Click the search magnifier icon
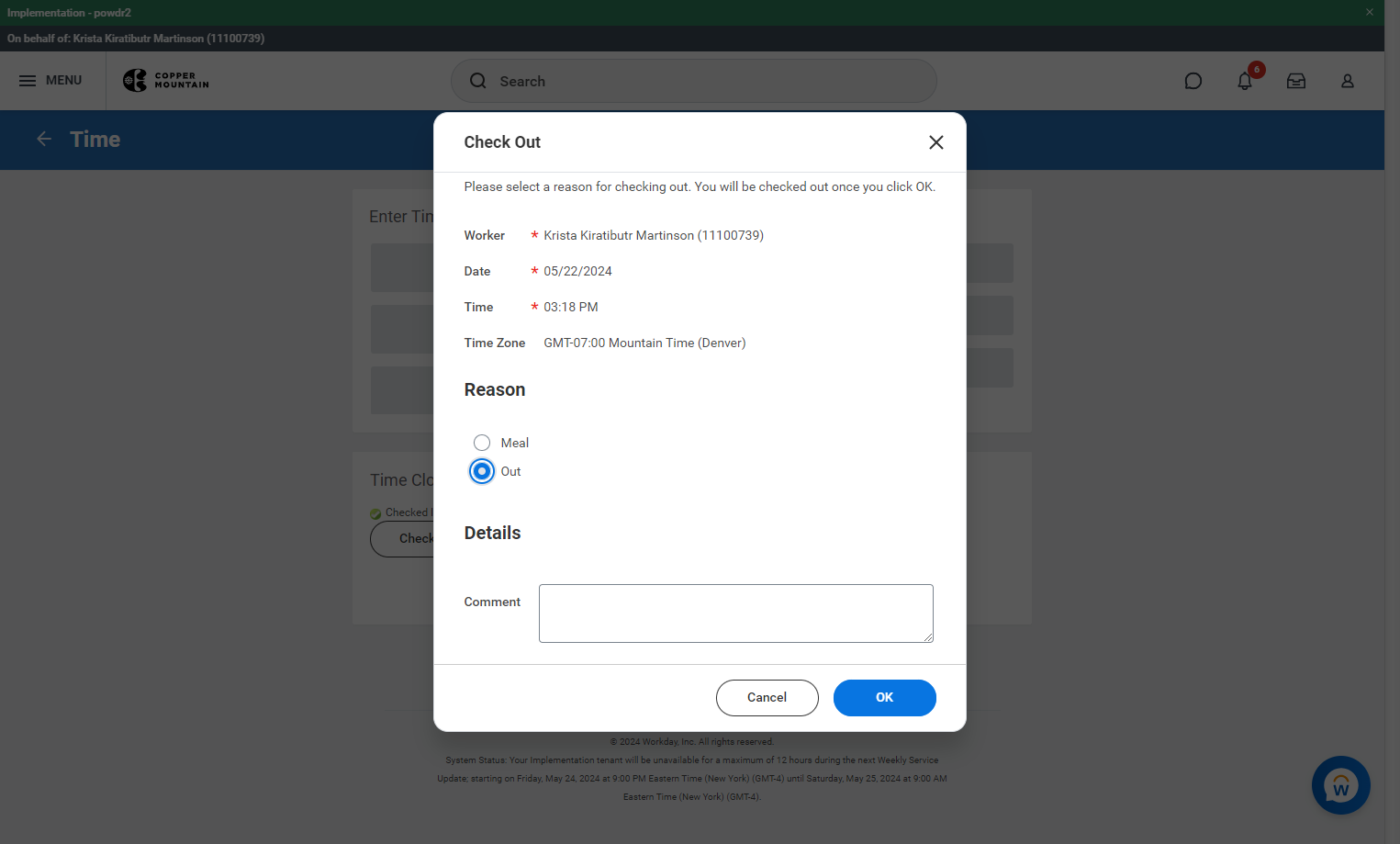Screen dimensions: 1400x844 point(478,81)
